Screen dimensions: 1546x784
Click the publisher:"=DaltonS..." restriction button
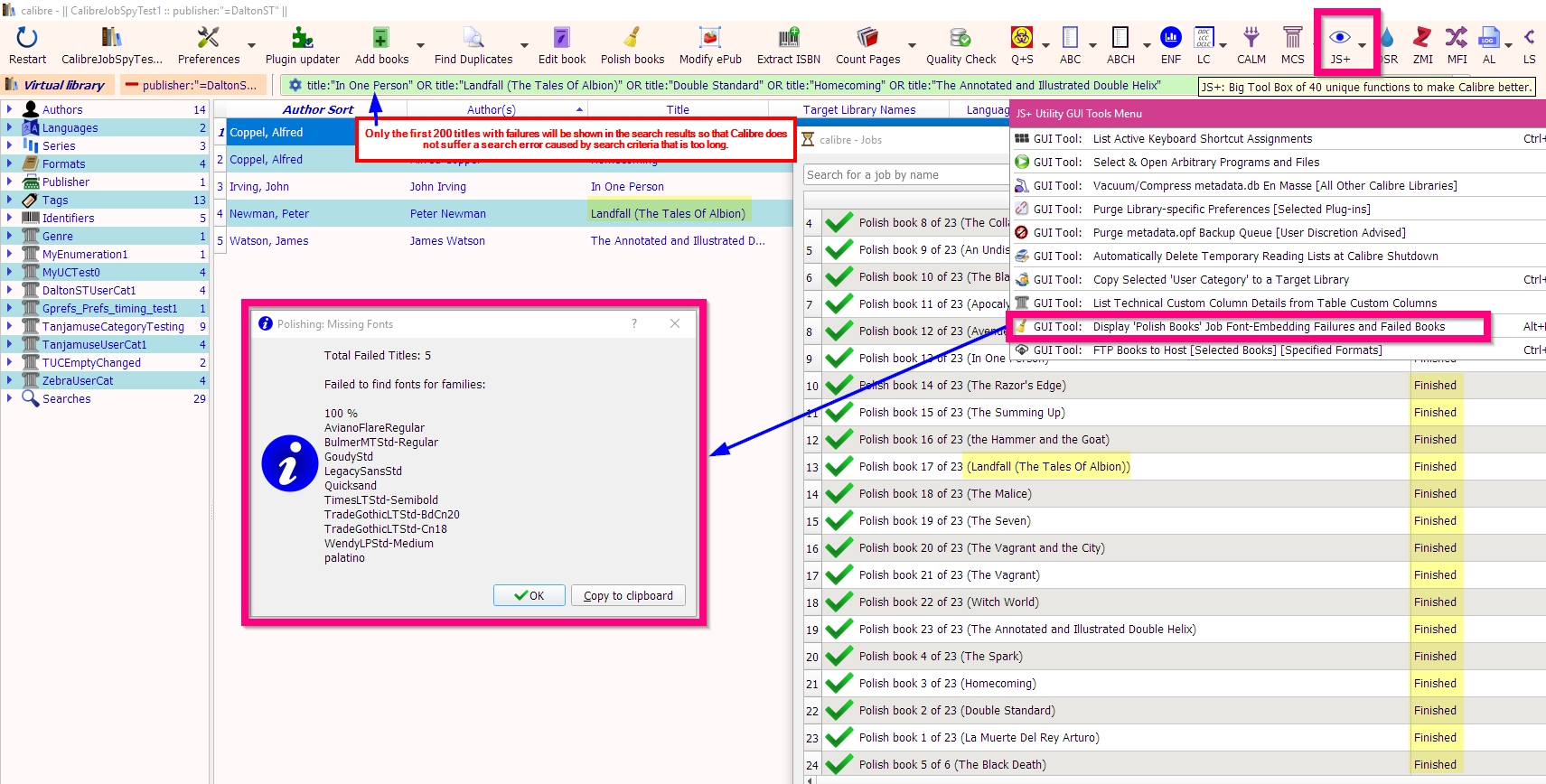193,85
